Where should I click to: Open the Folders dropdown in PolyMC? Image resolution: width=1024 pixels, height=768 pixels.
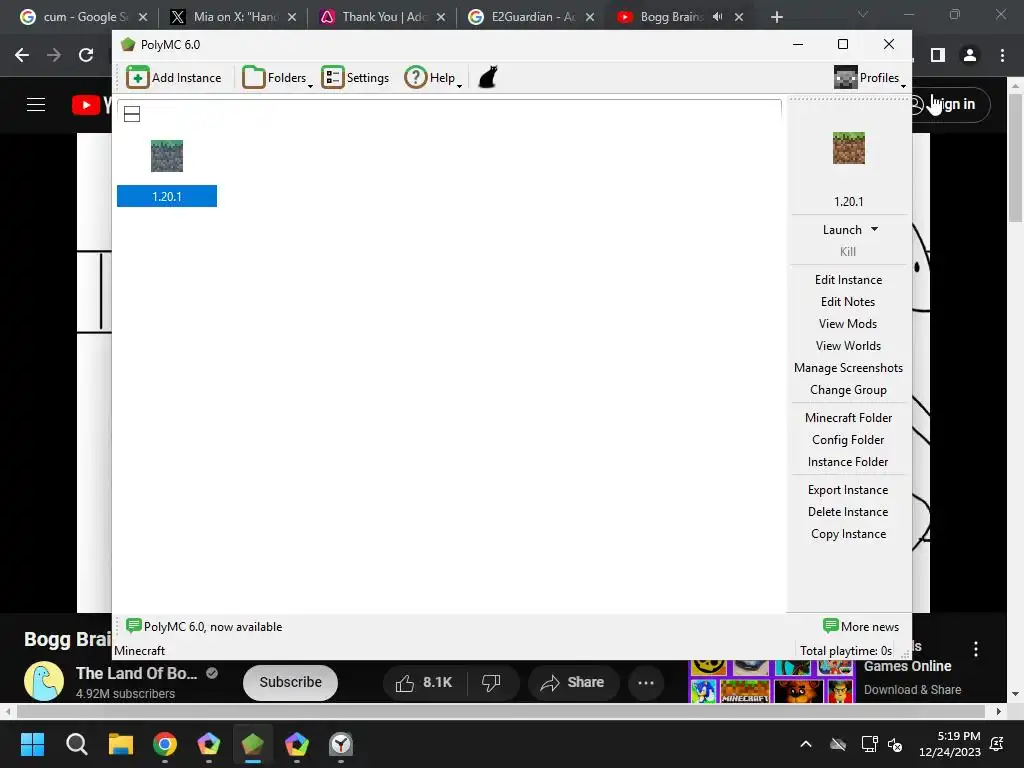point(277,78)
